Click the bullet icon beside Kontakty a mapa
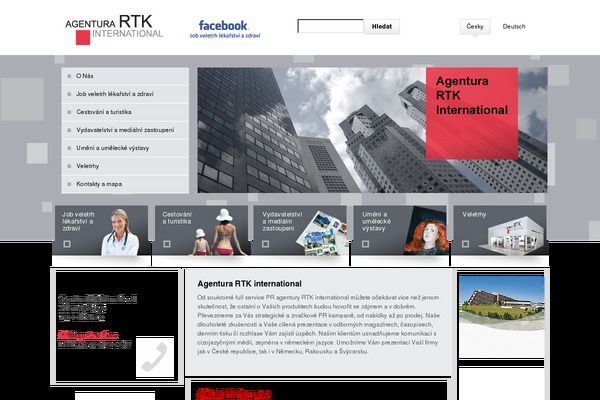Viewport: 600px width, 400px height. 69,184
